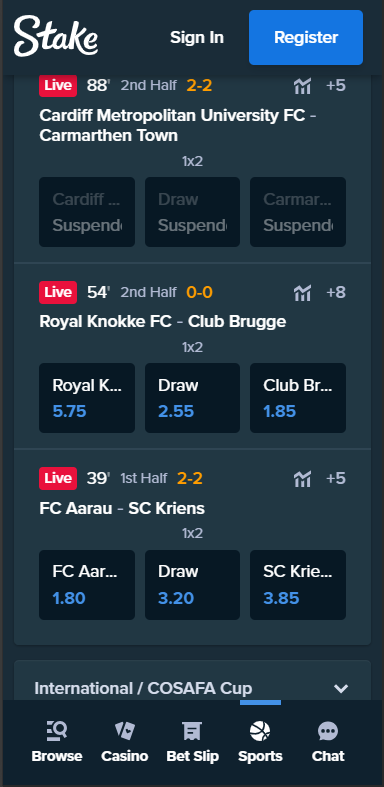
Task: Open stats icon for FC Aarau match
Action: 302,478
